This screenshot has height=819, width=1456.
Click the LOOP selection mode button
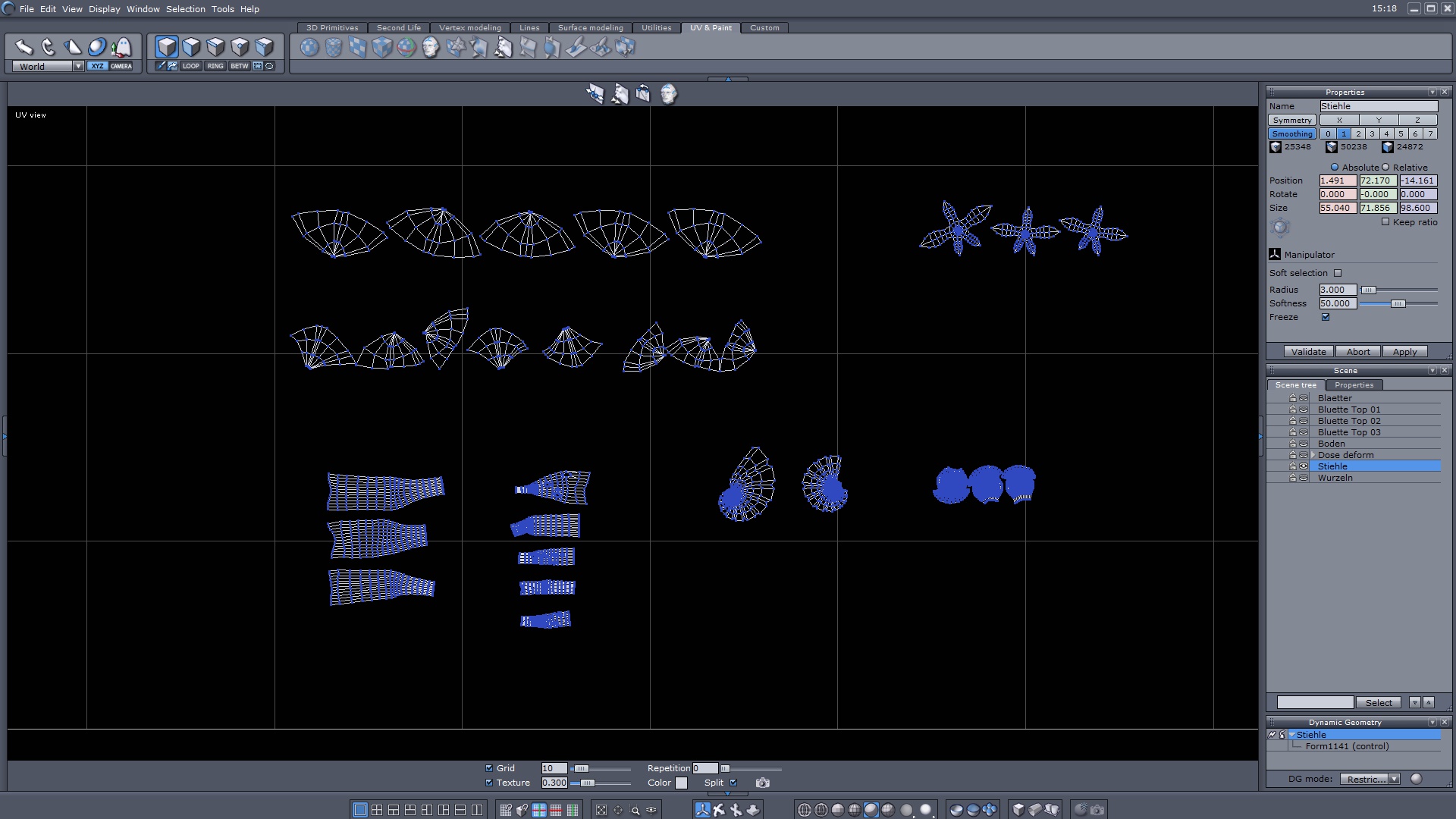[191, 66]
